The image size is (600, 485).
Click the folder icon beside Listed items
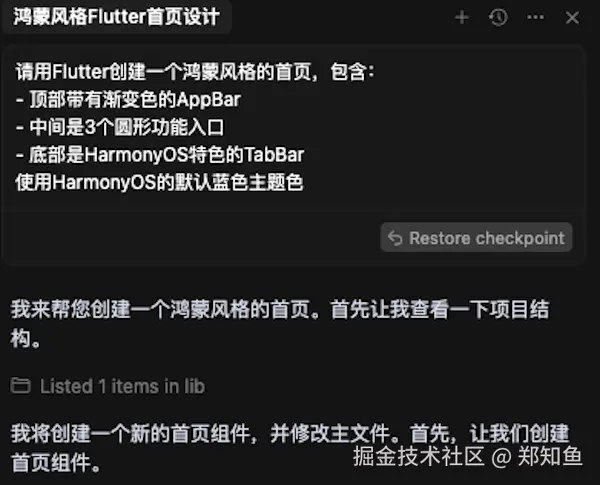[20, 385]
